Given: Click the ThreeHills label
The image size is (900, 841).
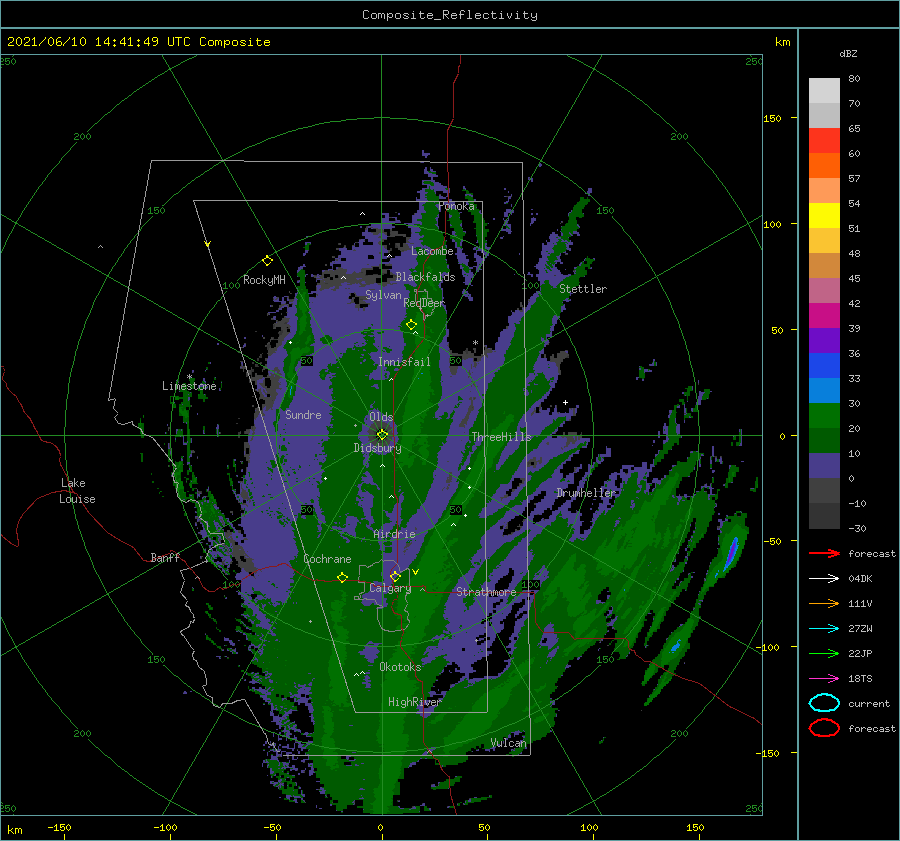Looking at the screenshot, I should point(501,437).
